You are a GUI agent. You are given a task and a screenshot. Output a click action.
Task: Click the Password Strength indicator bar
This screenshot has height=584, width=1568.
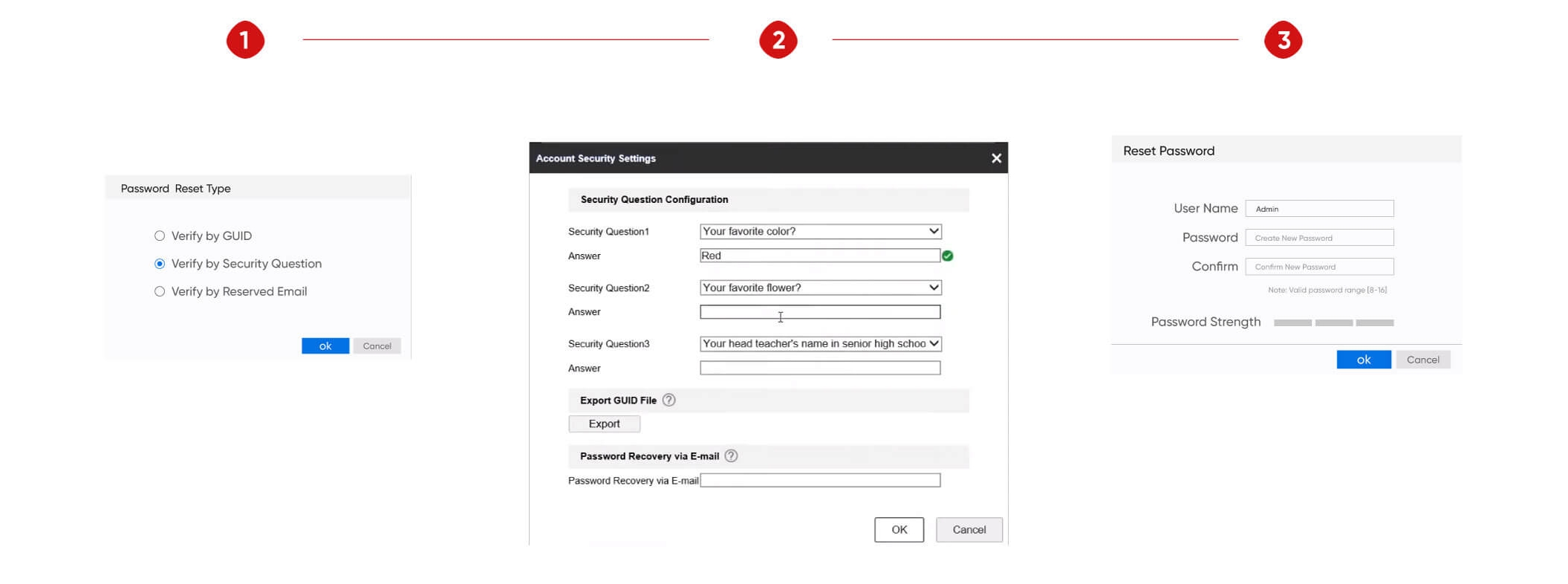pyautogui.click(x=1333, y=322)
